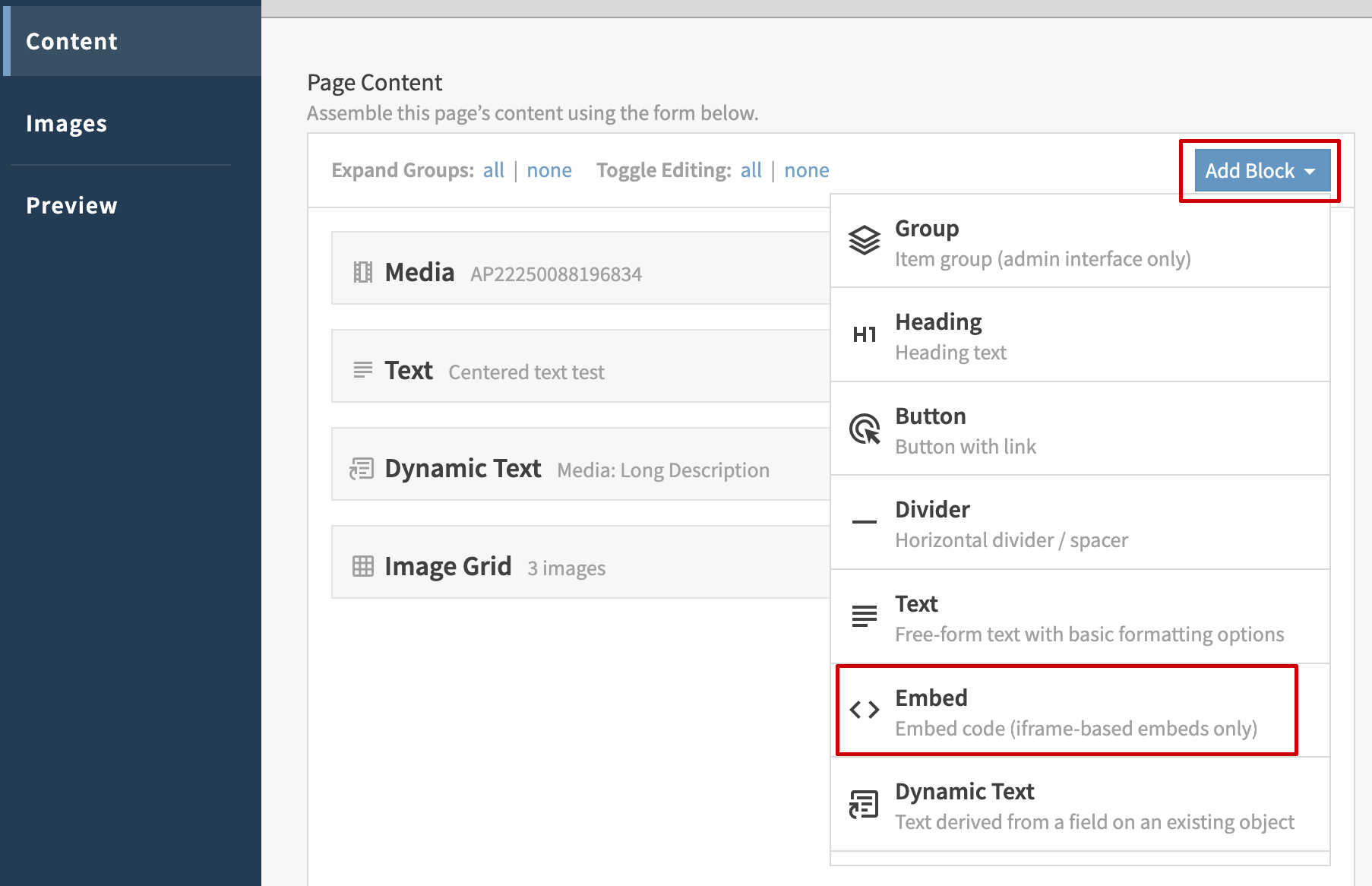This screenshot has width=1372, height=886.
Task: Switch to the Images tab
Action: 67,123
